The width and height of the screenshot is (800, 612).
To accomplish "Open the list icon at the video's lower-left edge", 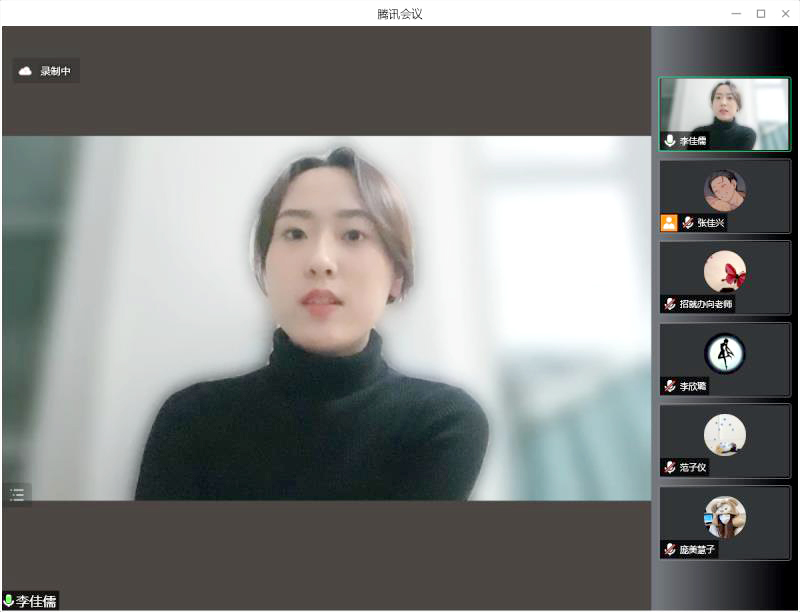I will pos(17,495).
